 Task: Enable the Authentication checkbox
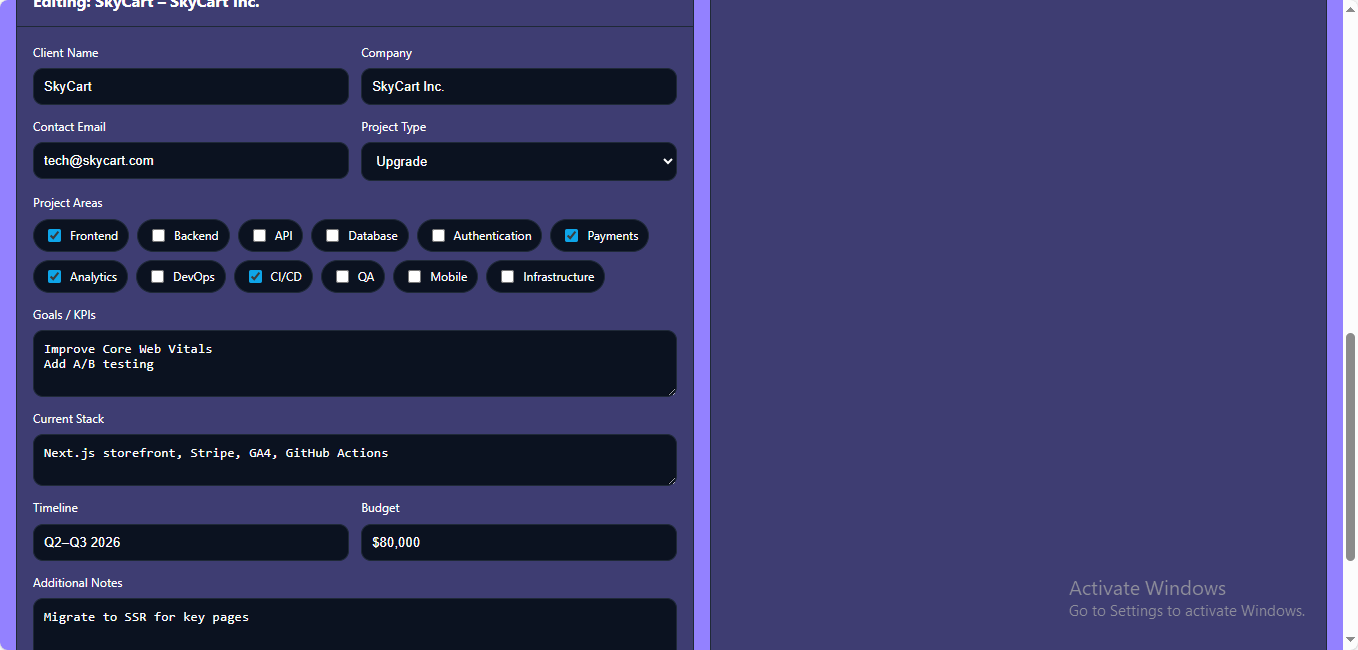pyautogui.click(x=438, y=236)
